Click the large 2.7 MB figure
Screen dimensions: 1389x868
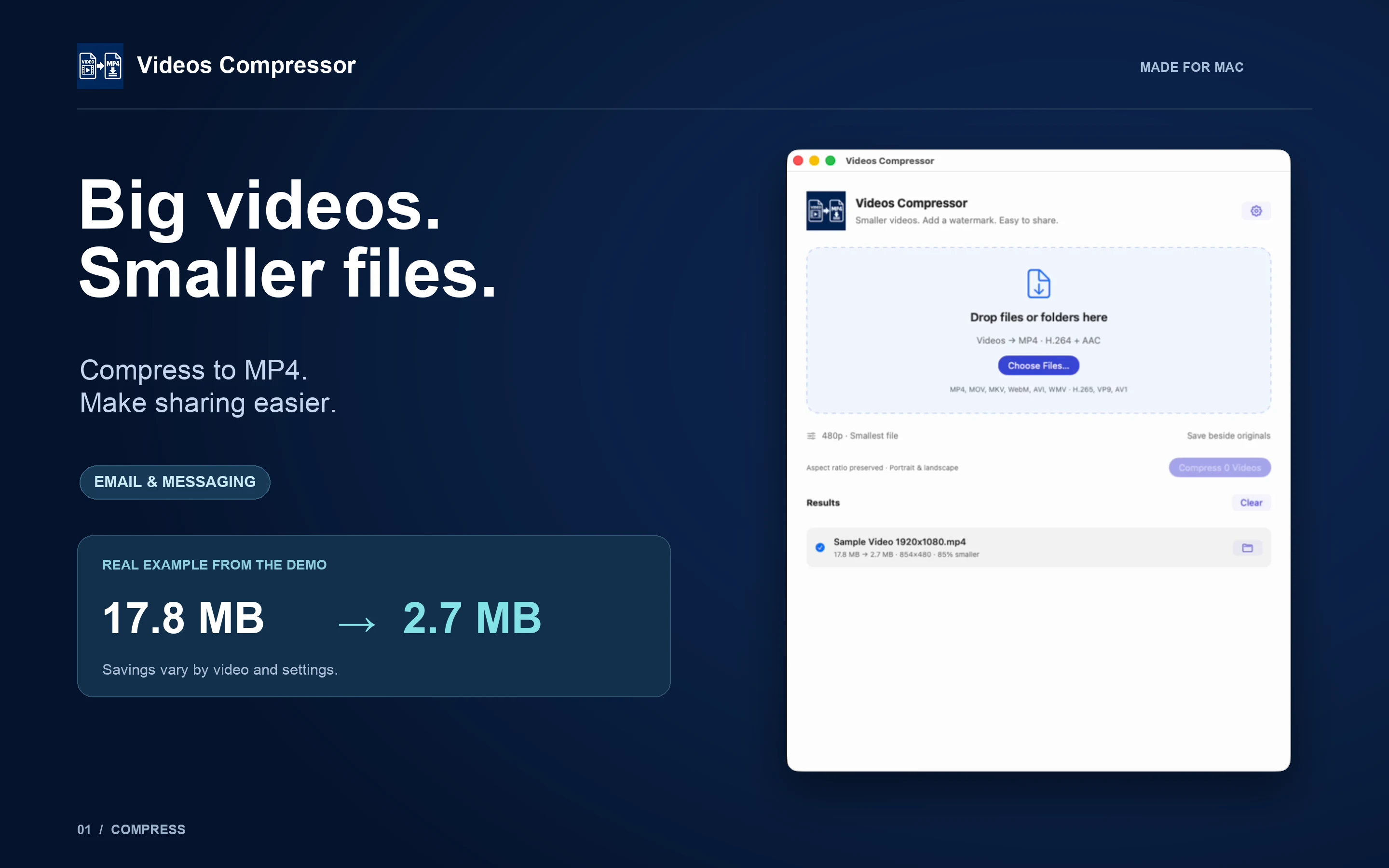pos(472,618)
